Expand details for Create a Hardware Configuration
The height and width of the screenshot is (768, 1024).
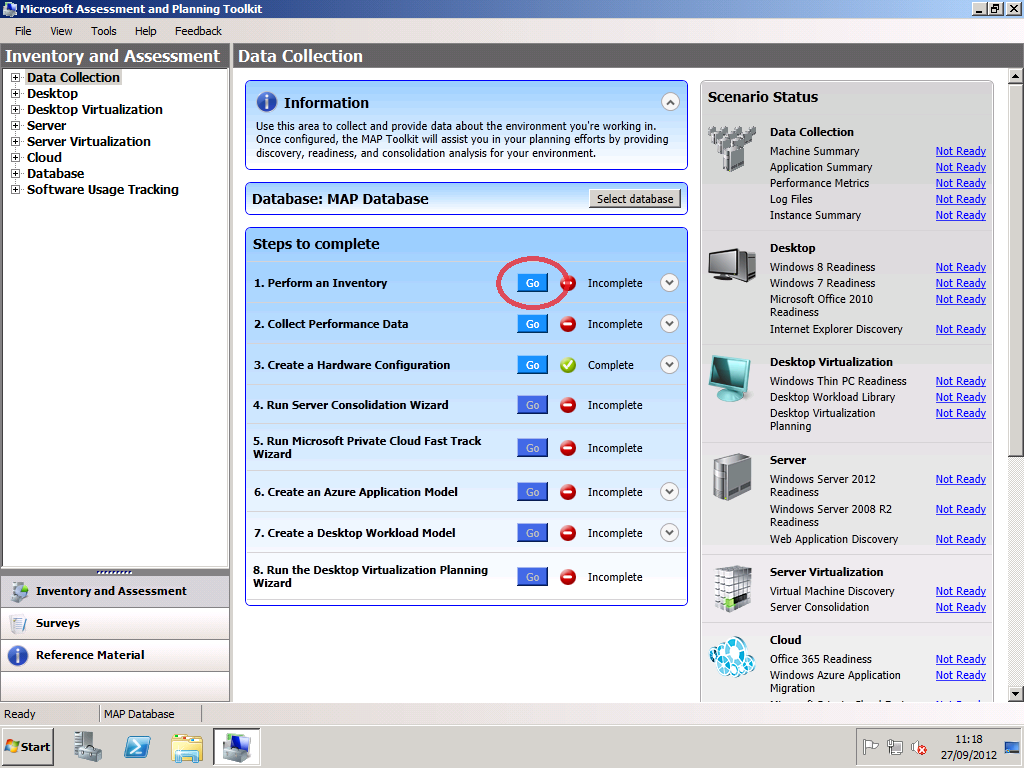coord(669,364)
